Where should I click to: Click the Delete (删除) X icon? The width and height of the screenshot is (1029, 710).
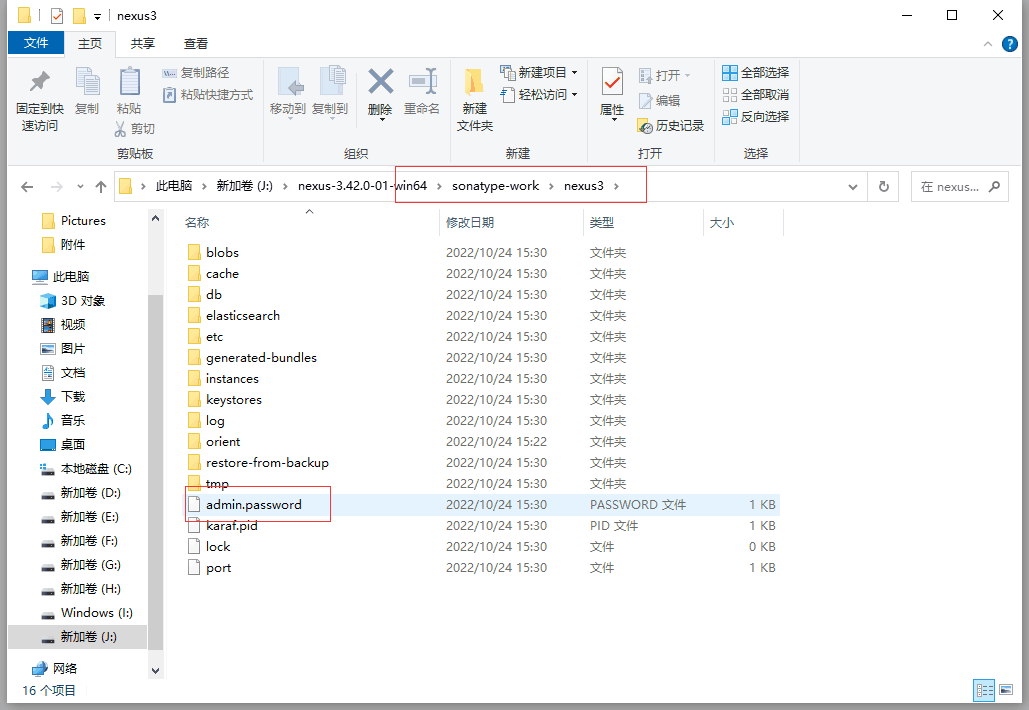pos(381,82)
